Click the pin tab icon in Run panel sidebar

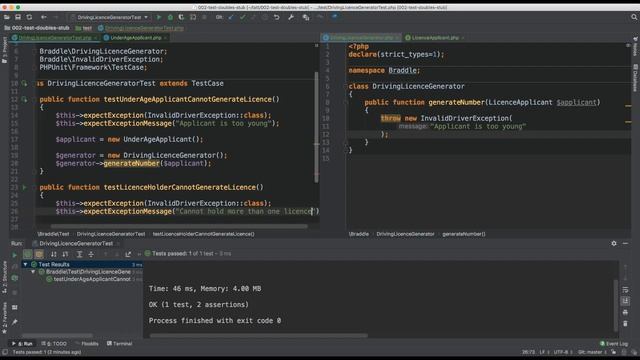pyautogui.click(x=15, y=322)
